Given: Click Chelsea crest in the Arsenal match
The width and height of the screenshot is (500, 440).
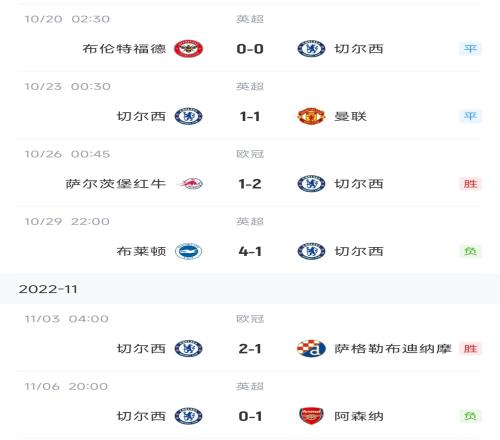Looking at the screenshot, I should [188, 416].
